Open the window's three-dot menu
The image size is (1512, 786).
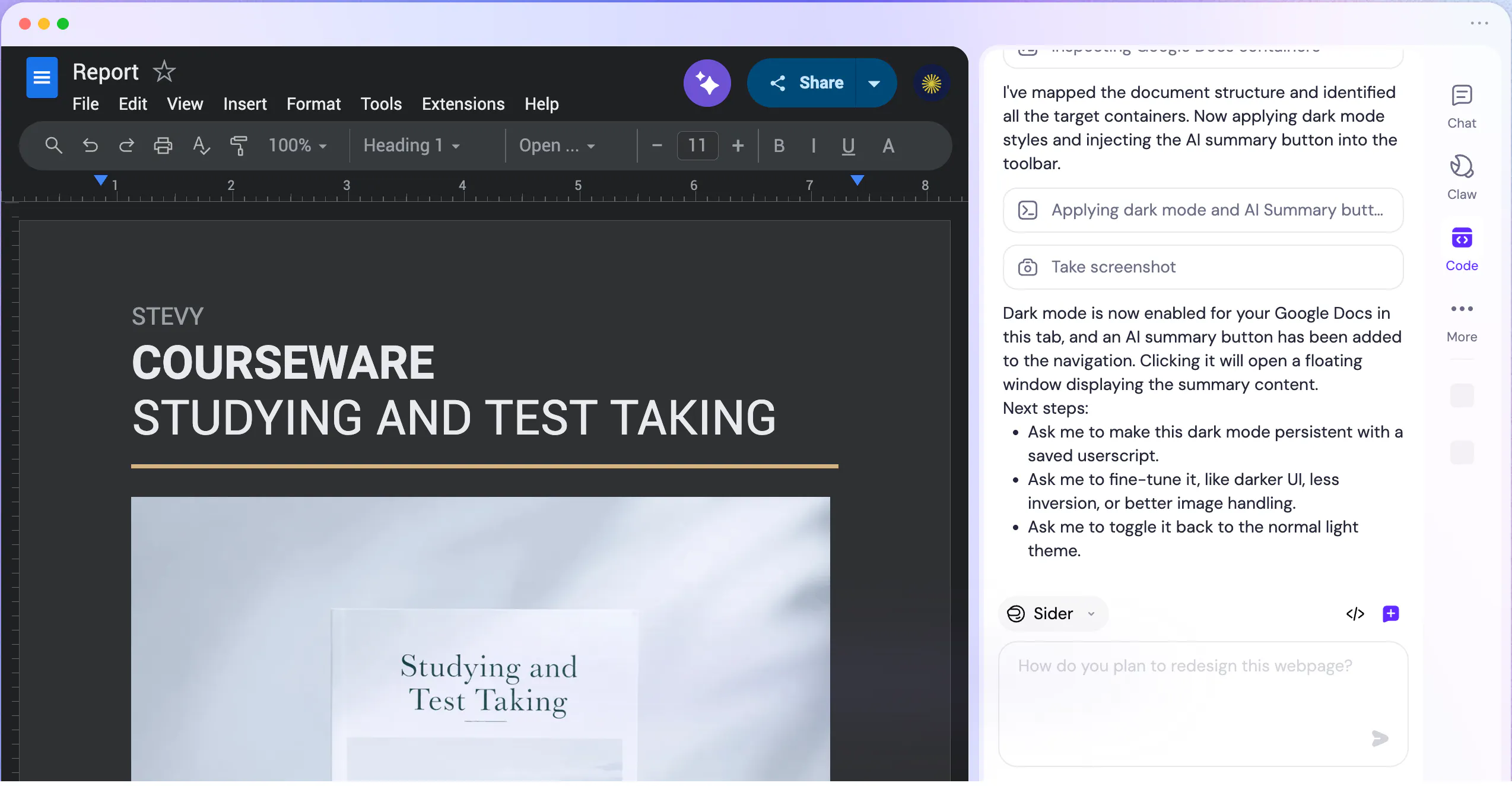tap(1479, 23)
